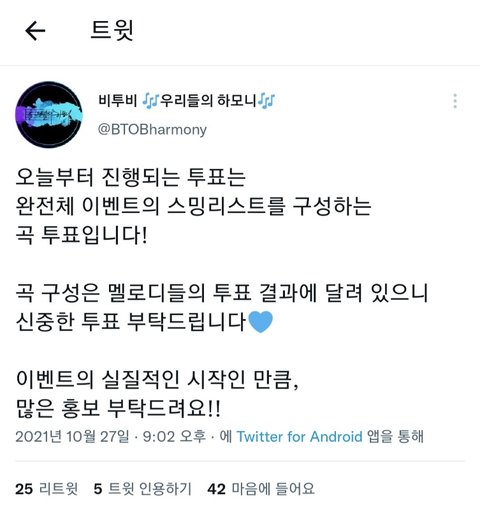Viewport: 480px width, 510px height.
Task: Click the 마음에 들어요 label next to 42
Action: [273, 489]
